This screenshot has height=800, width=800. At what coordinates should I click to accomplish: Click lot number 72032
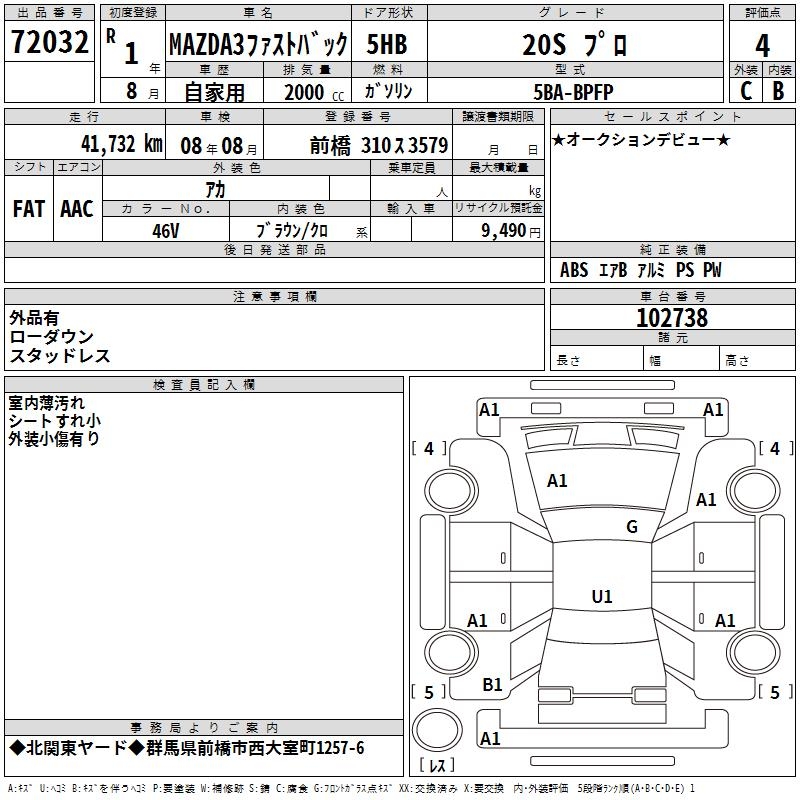49,42
